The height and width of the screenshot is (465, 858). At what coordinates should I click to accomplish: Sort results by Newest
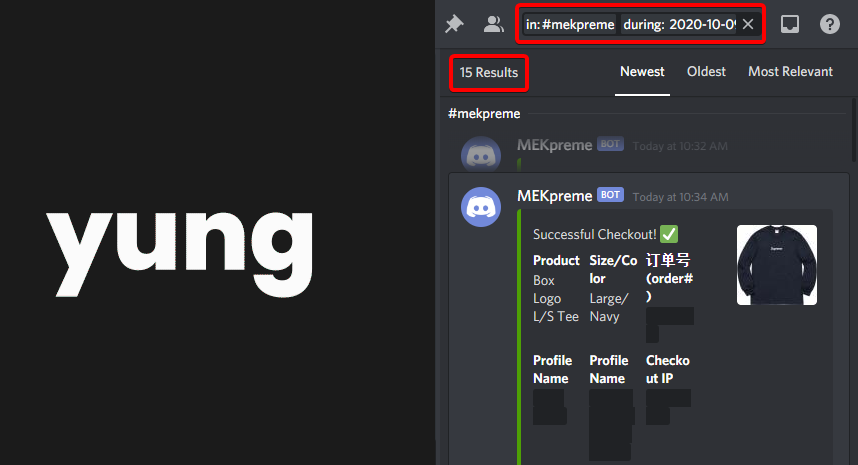642,72
